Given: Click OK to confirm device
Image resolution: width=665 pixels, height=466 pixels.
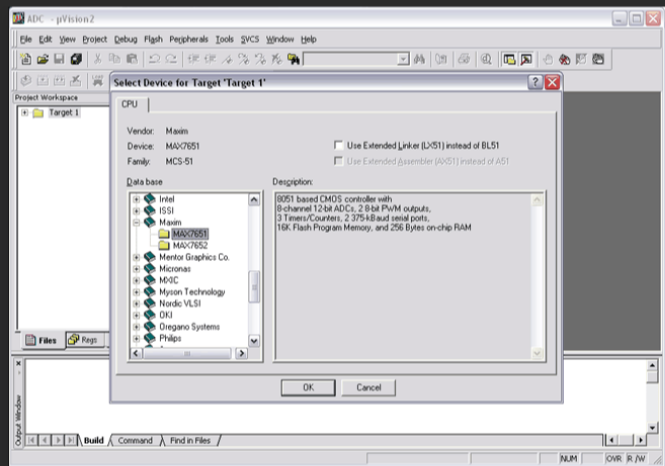Looking at the screenshot, I should click(x=308, y=388).
